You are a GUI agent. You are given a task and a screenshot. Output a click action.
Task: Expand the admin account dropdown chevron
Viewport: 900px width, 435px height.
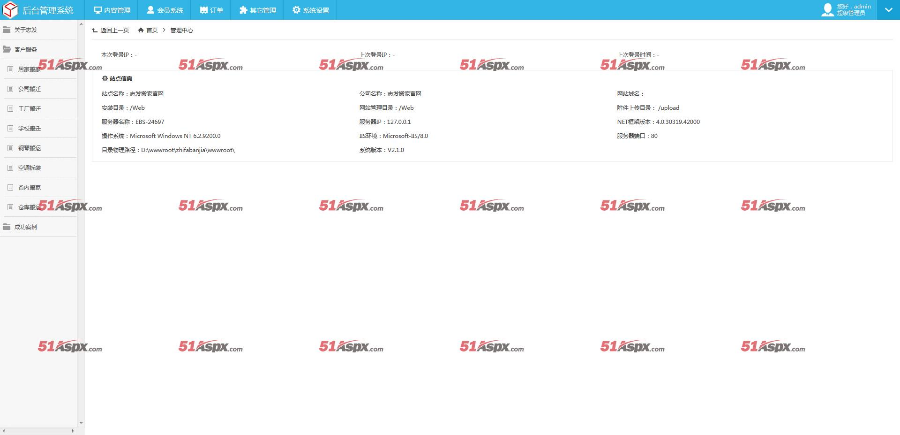[x=889, y=10]
